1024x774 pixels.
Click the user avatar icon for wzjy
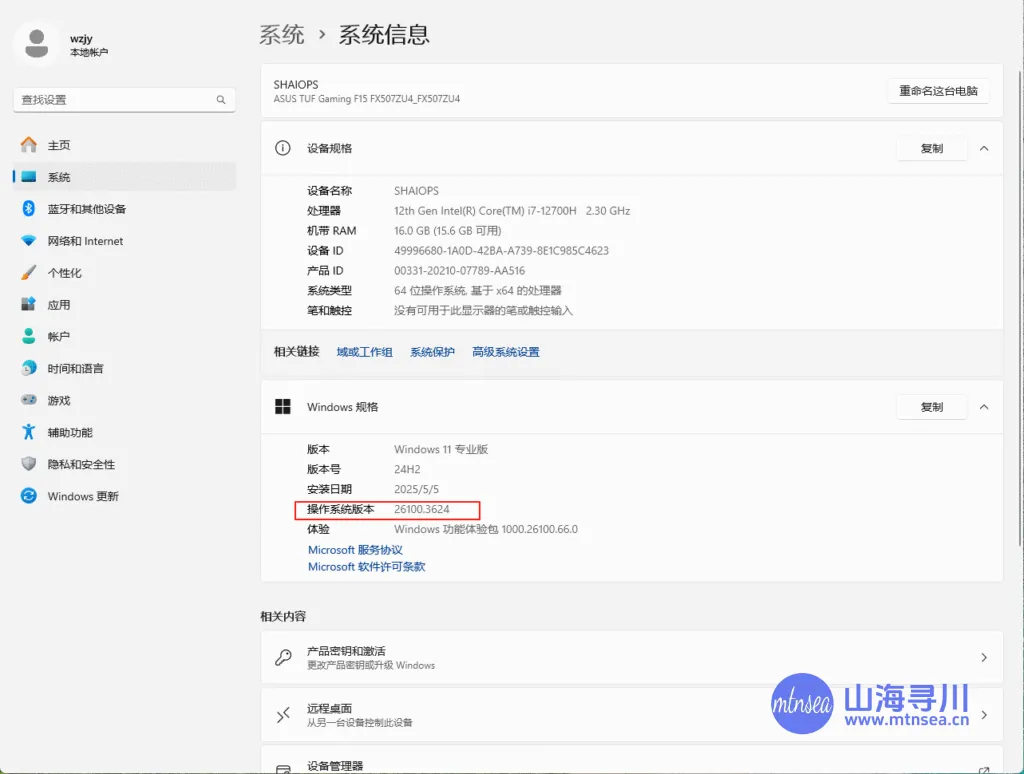pos(36,44)
